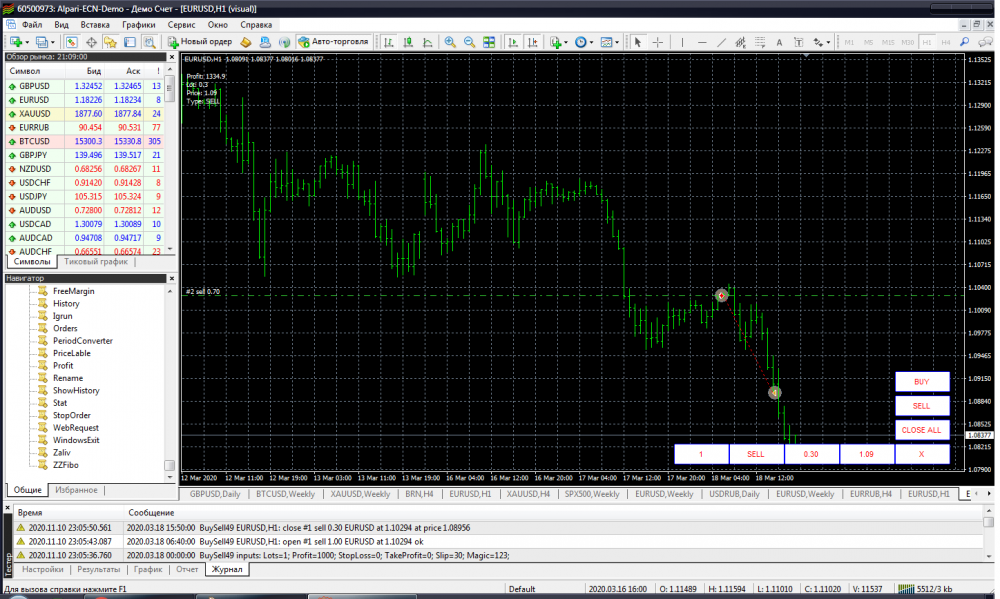This screenshot has height=599, width=1000.
Task: Expand the profiles dropdown arrow
Action: (x=53, y=42)
